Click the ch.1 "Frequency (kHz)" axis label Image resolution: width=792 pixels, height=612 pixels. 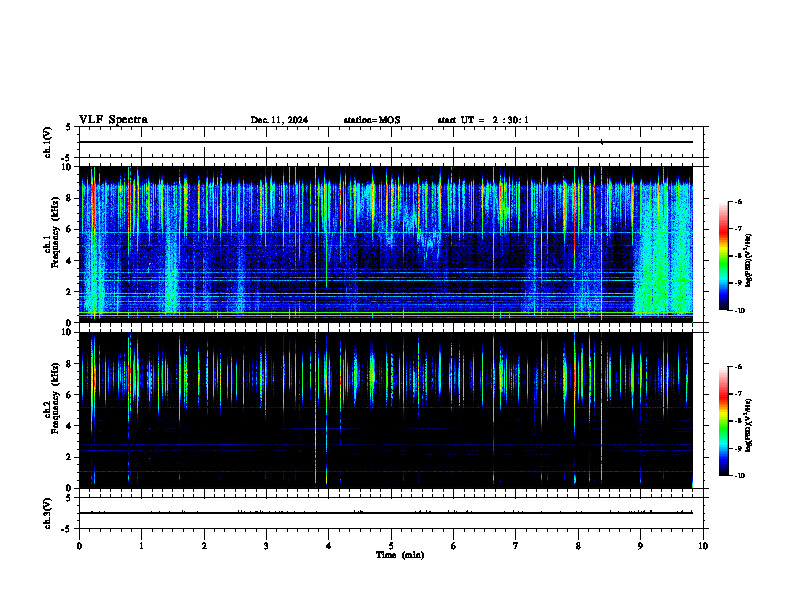tap(55, 232)
